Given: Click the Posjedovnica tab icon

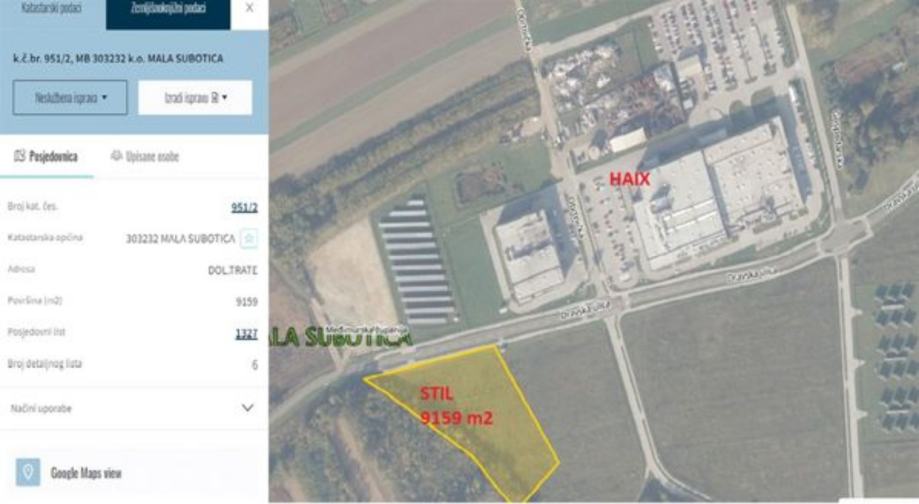Looking at the screenshot, I should [20, 156].
